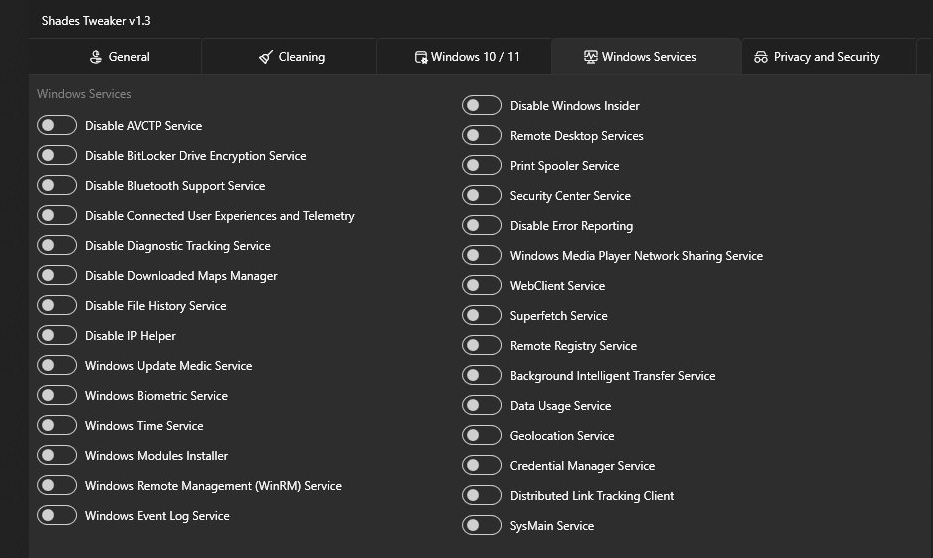Toggle Remote Registry Service switch

[x=482, y=345]
